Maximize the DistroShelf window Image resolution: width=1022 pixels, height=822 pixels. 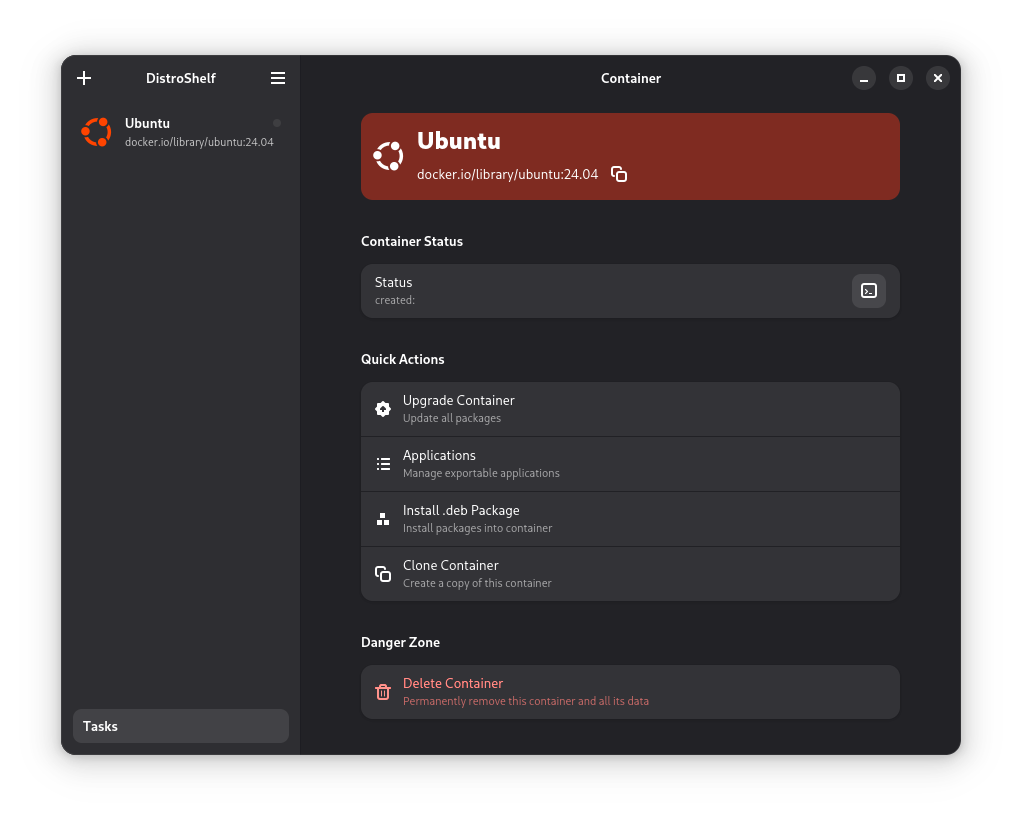click(x=901, y=78)
